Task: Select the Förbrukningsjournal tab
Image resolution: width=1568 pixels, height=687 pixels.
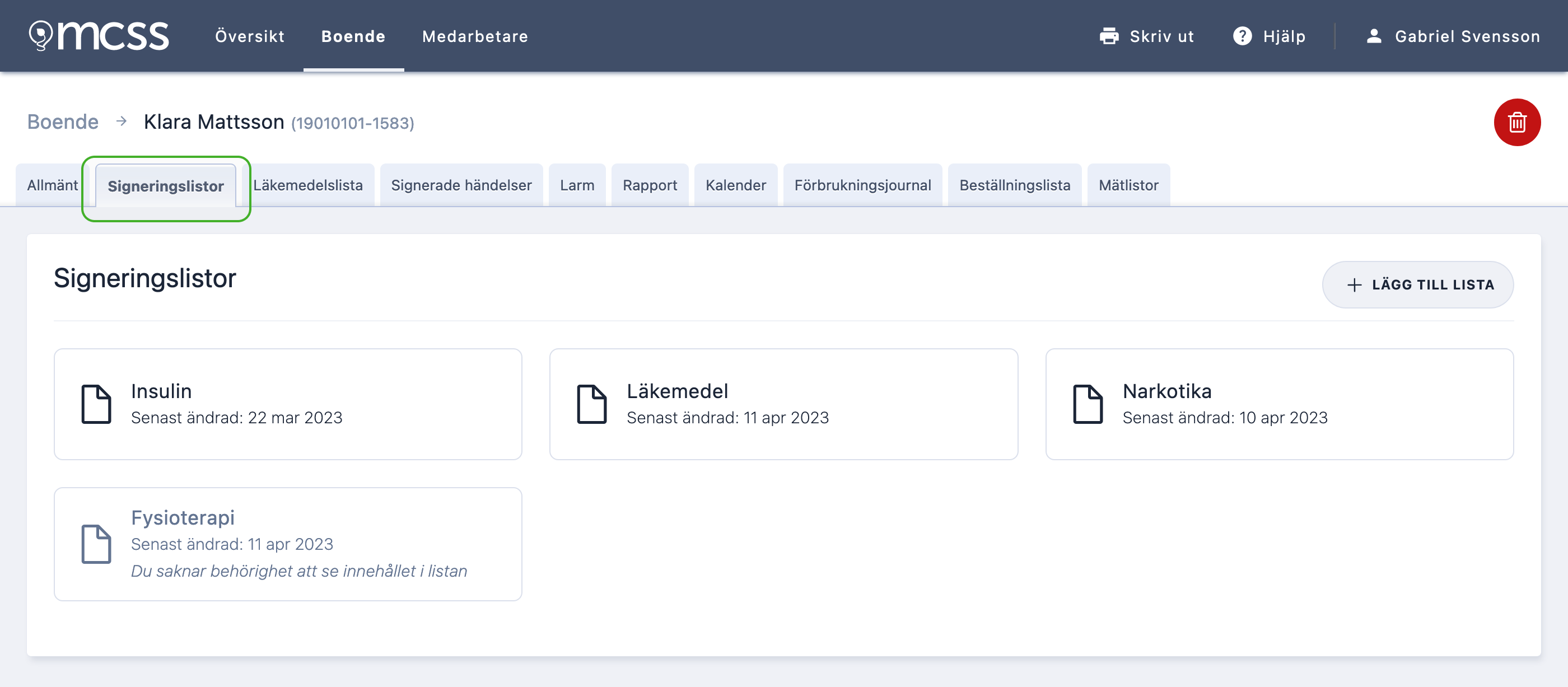Action: [862, 185]
